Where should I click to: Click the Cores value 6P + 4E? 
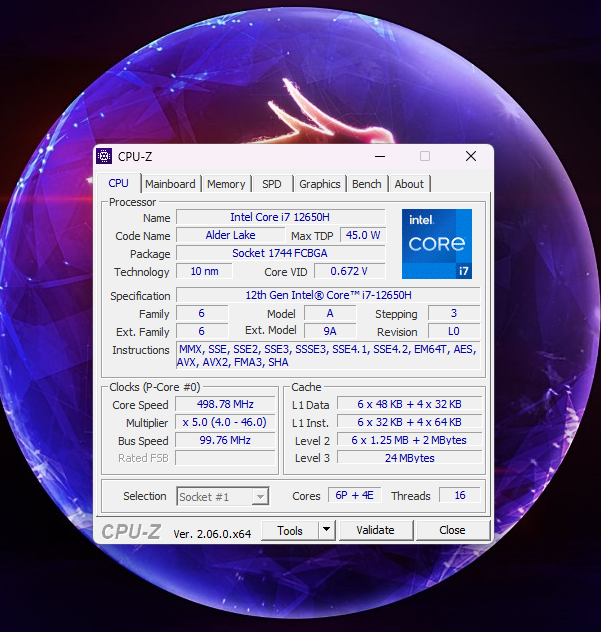point(354,495)
